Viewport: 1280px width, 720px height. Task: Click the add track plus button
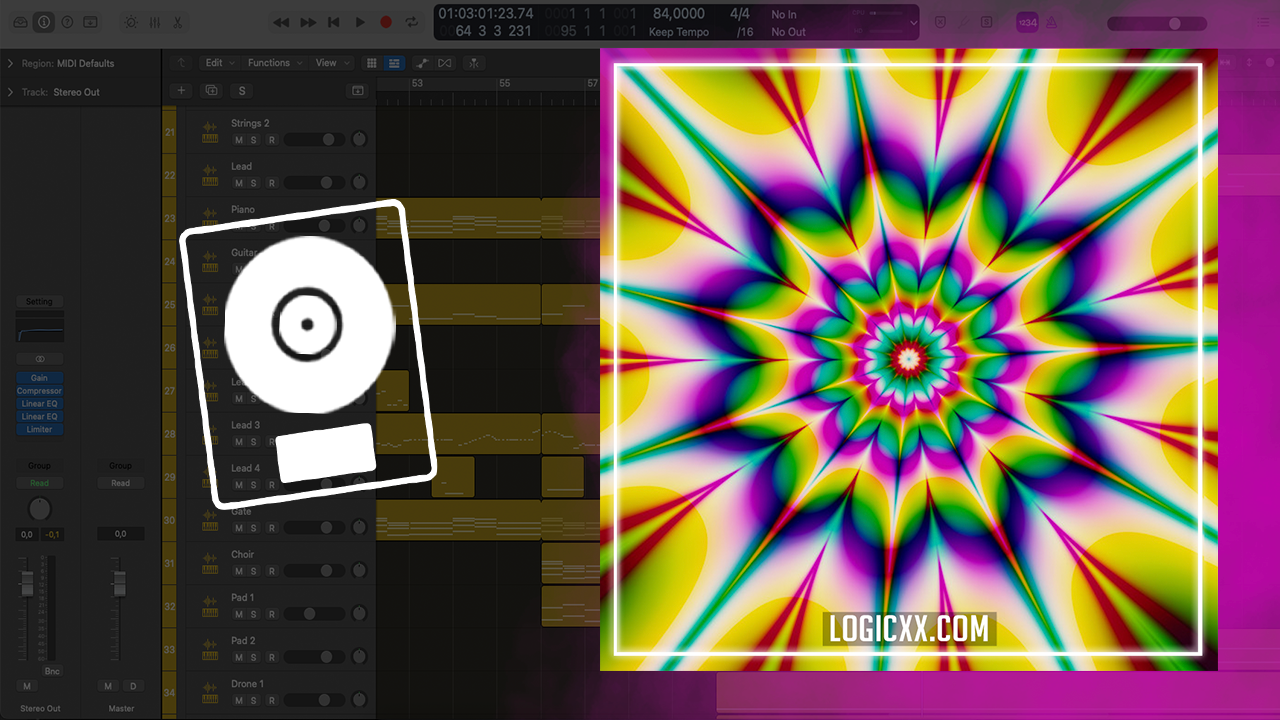[181, 90]
